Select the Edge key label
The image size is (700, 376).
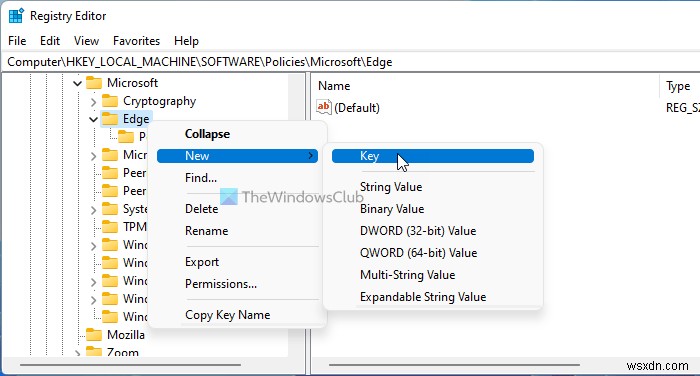(136, 119)
